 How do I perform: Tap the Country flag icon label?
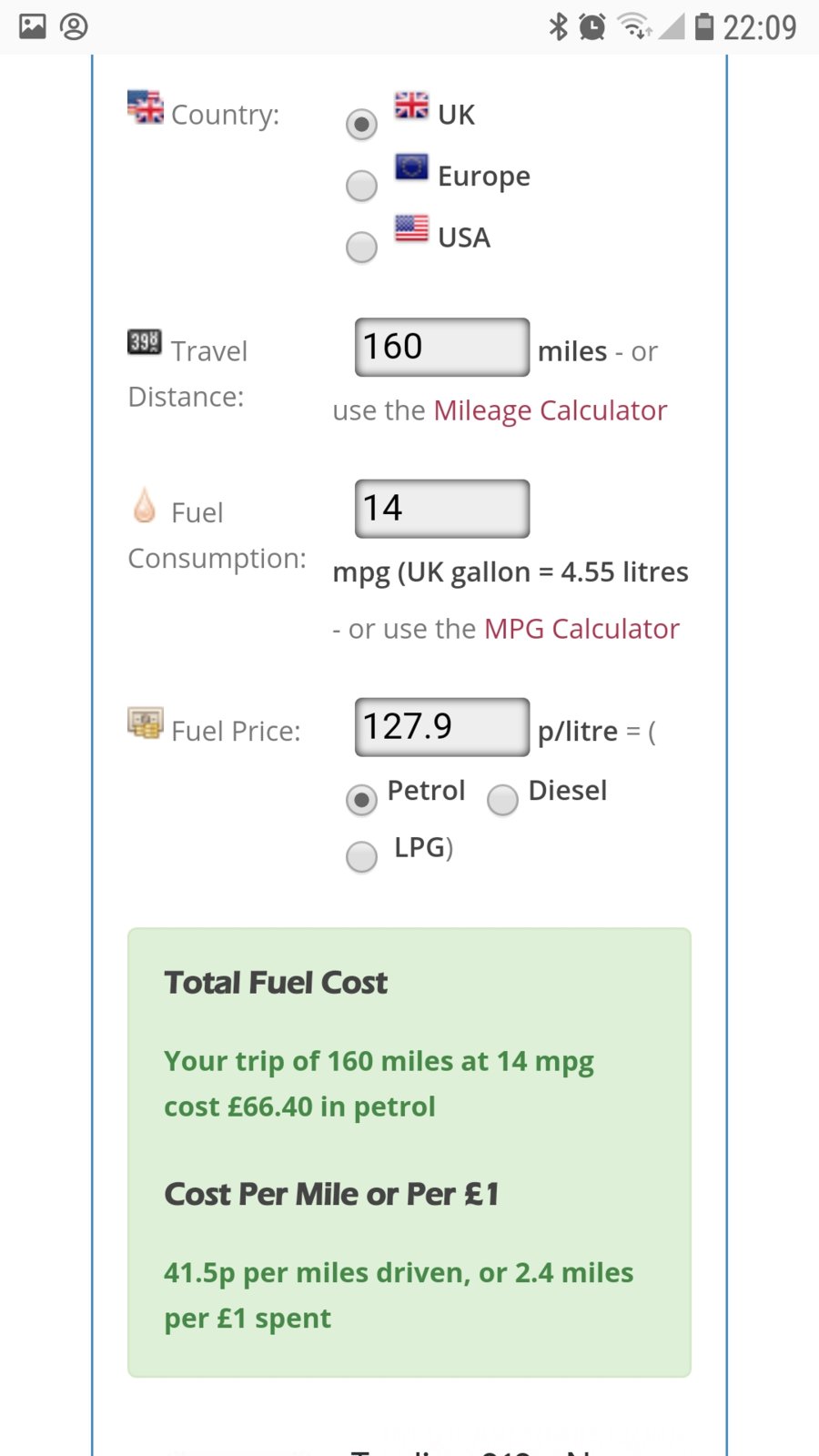[145, 107]
